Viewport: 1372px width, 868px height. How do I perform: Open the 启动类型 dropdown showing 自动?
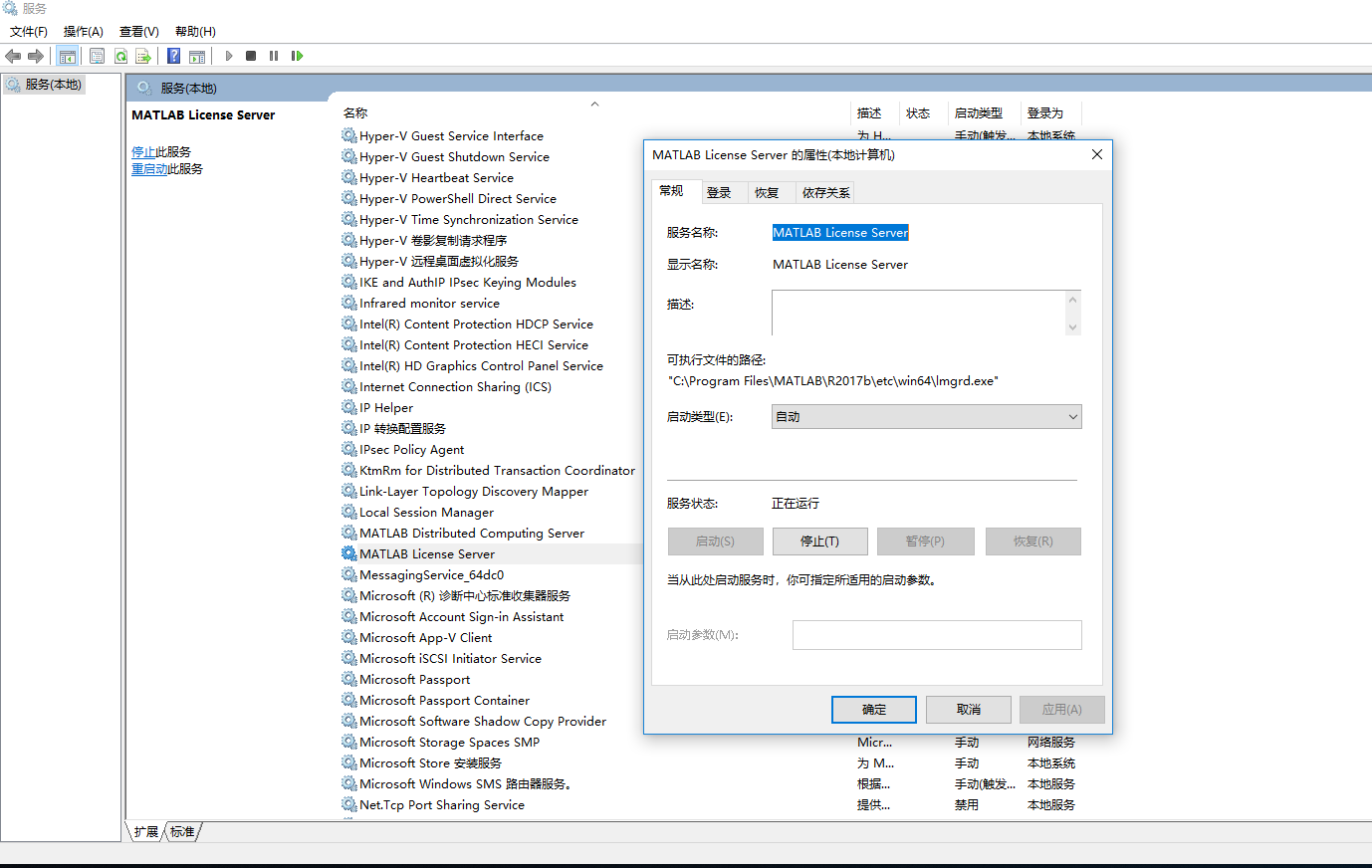pos(926,417)
